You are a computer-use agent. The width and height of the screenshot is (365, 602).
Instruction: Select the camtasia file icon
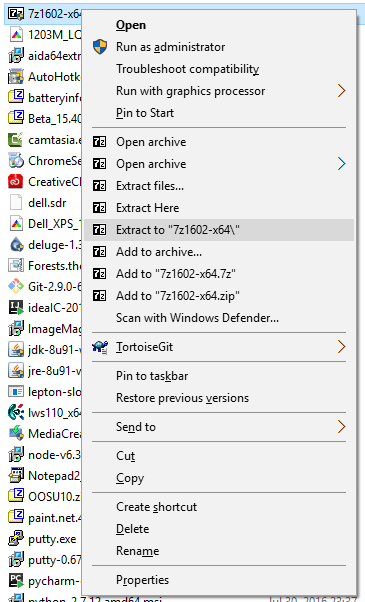(x=16, y=140)
